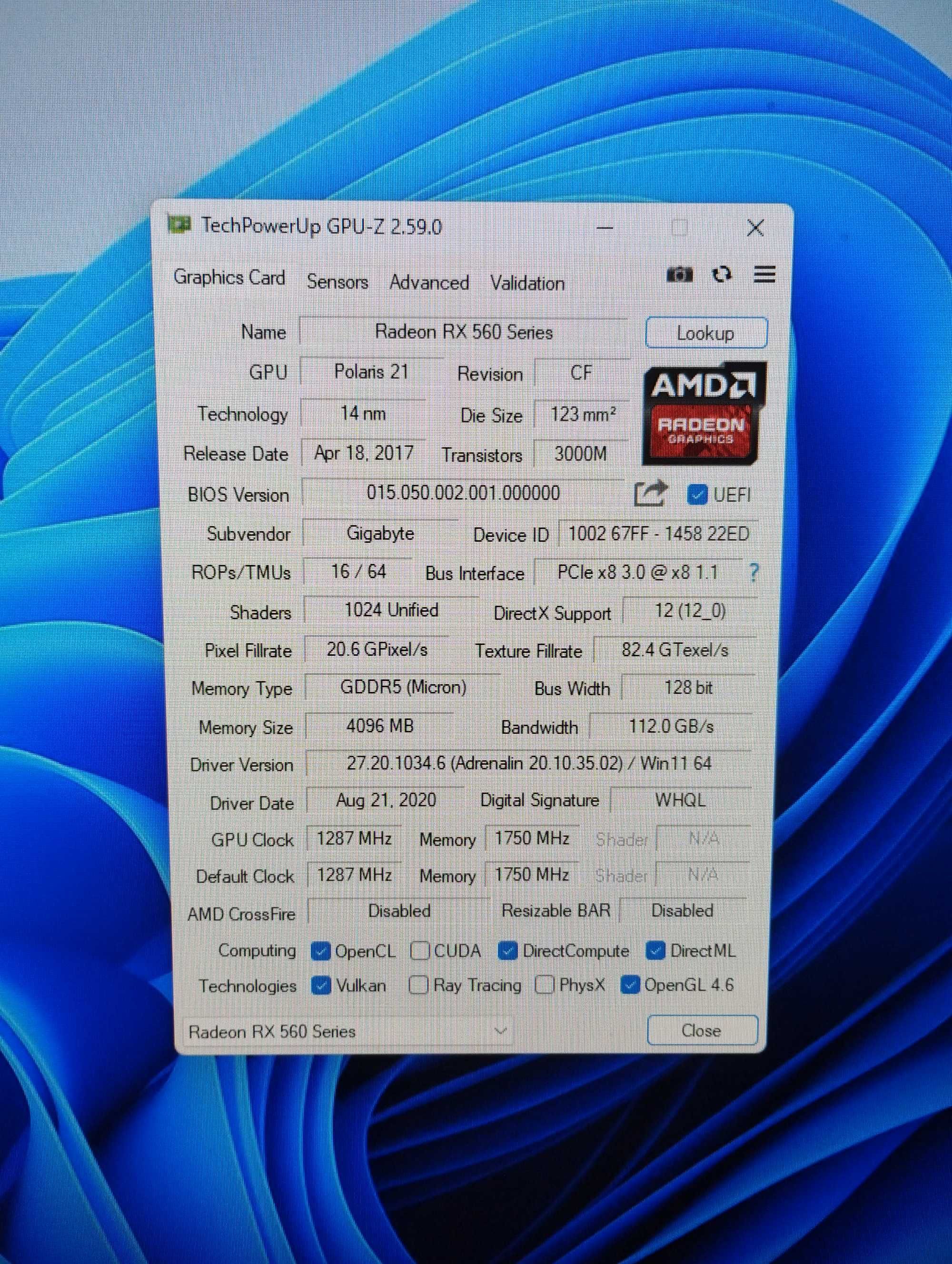Close GPU-Z with the title bar X

(x=755, y=228)
